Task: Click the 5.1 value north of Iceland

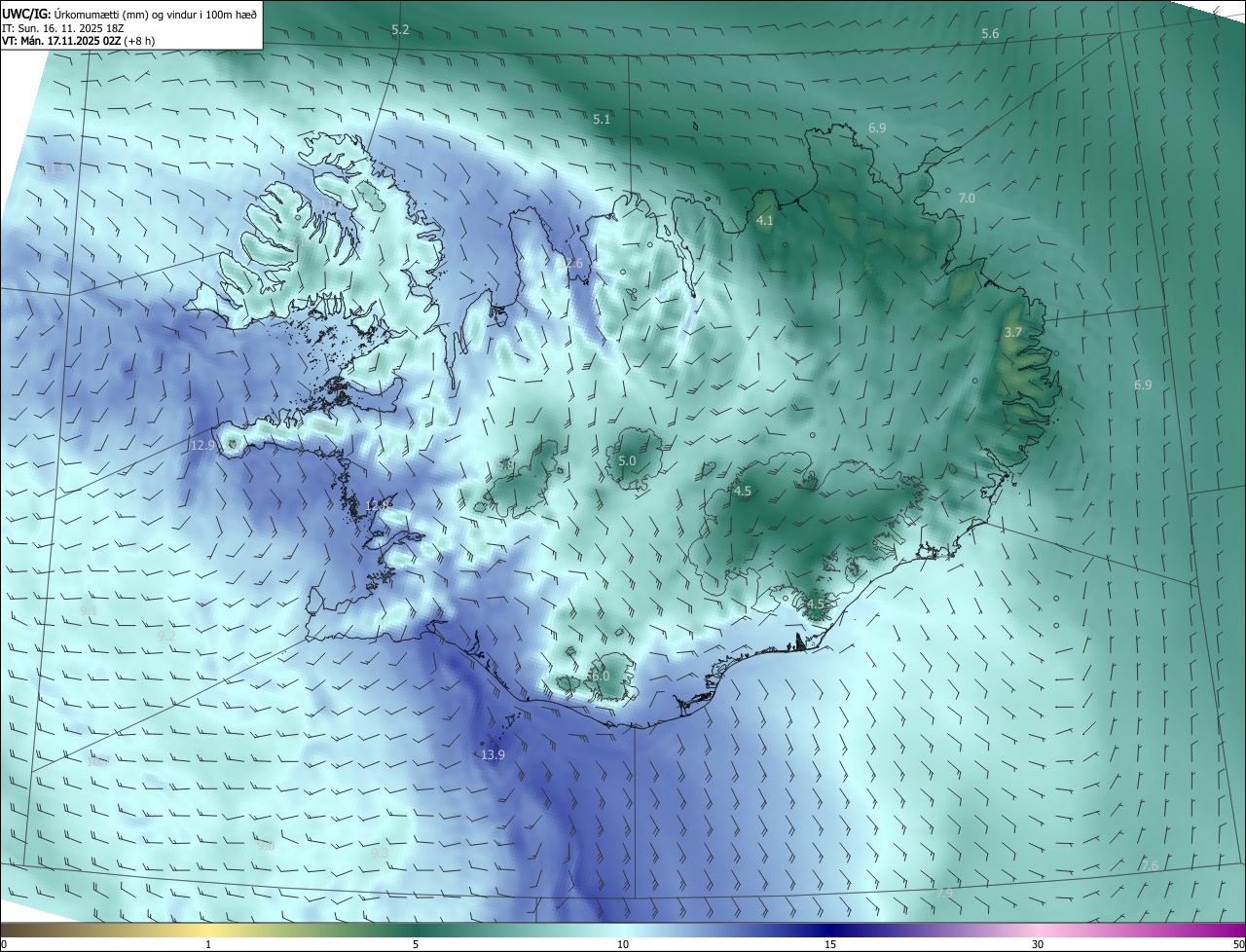Action: pyautogui.click(x=602, y=120)
